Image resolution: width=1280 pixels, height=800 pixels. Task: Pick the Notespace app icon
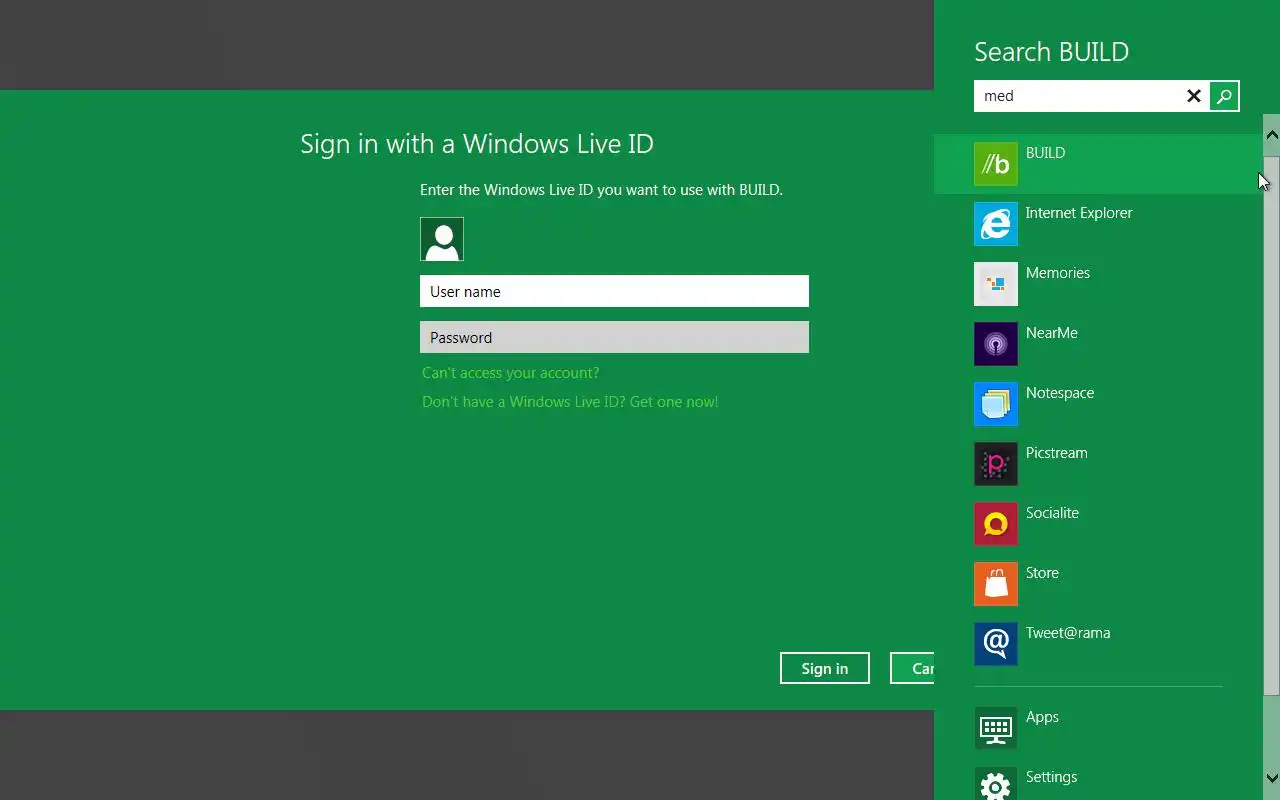pyautogui.click(x=996, y=404)
